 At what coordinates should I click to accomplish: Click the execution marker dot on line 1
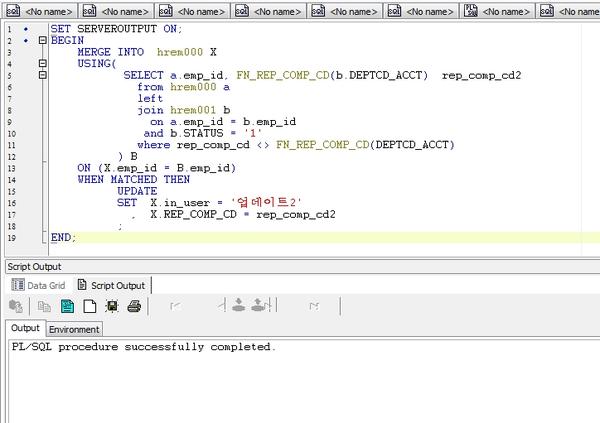click(x=26, y=29)
